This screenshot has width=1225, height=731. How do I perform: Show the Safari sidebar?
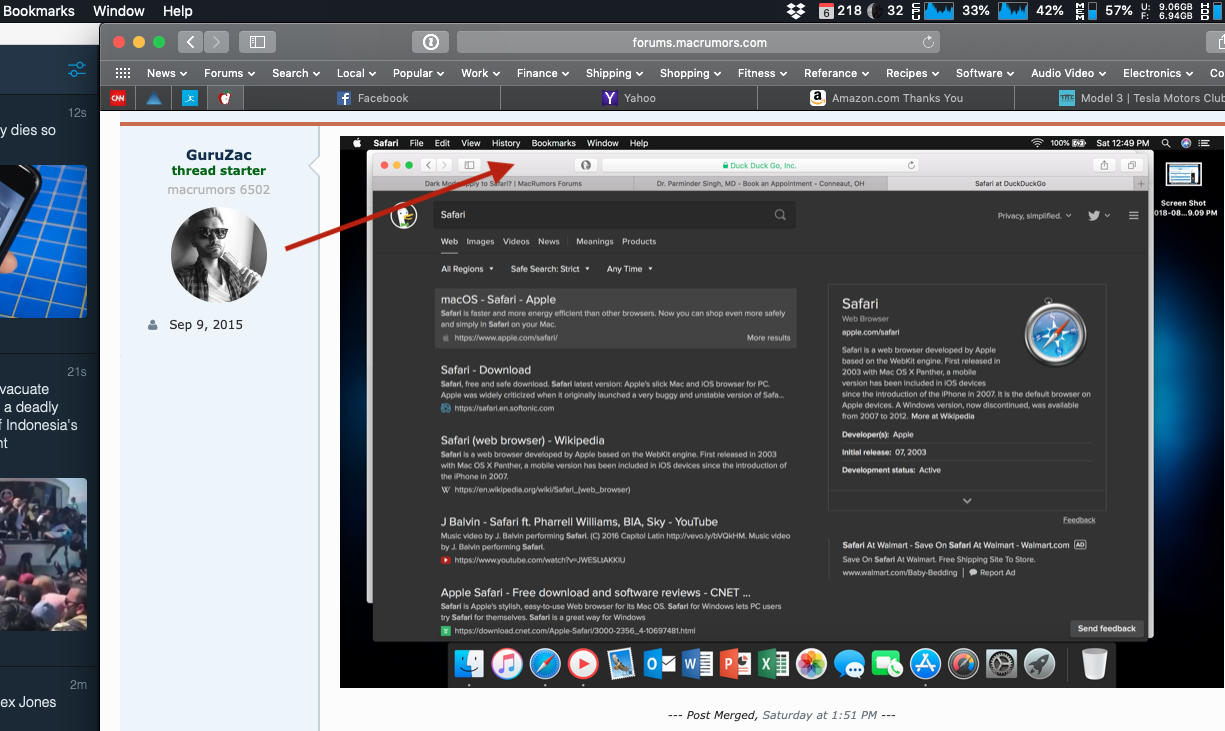pos(257,42)
